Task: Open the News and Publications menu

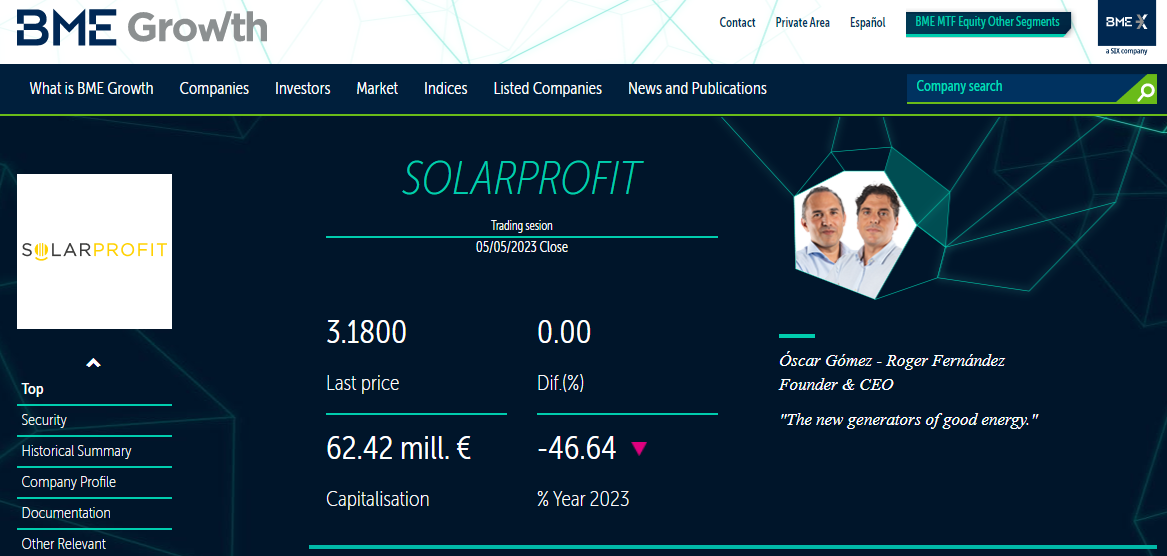Action: 697,89
